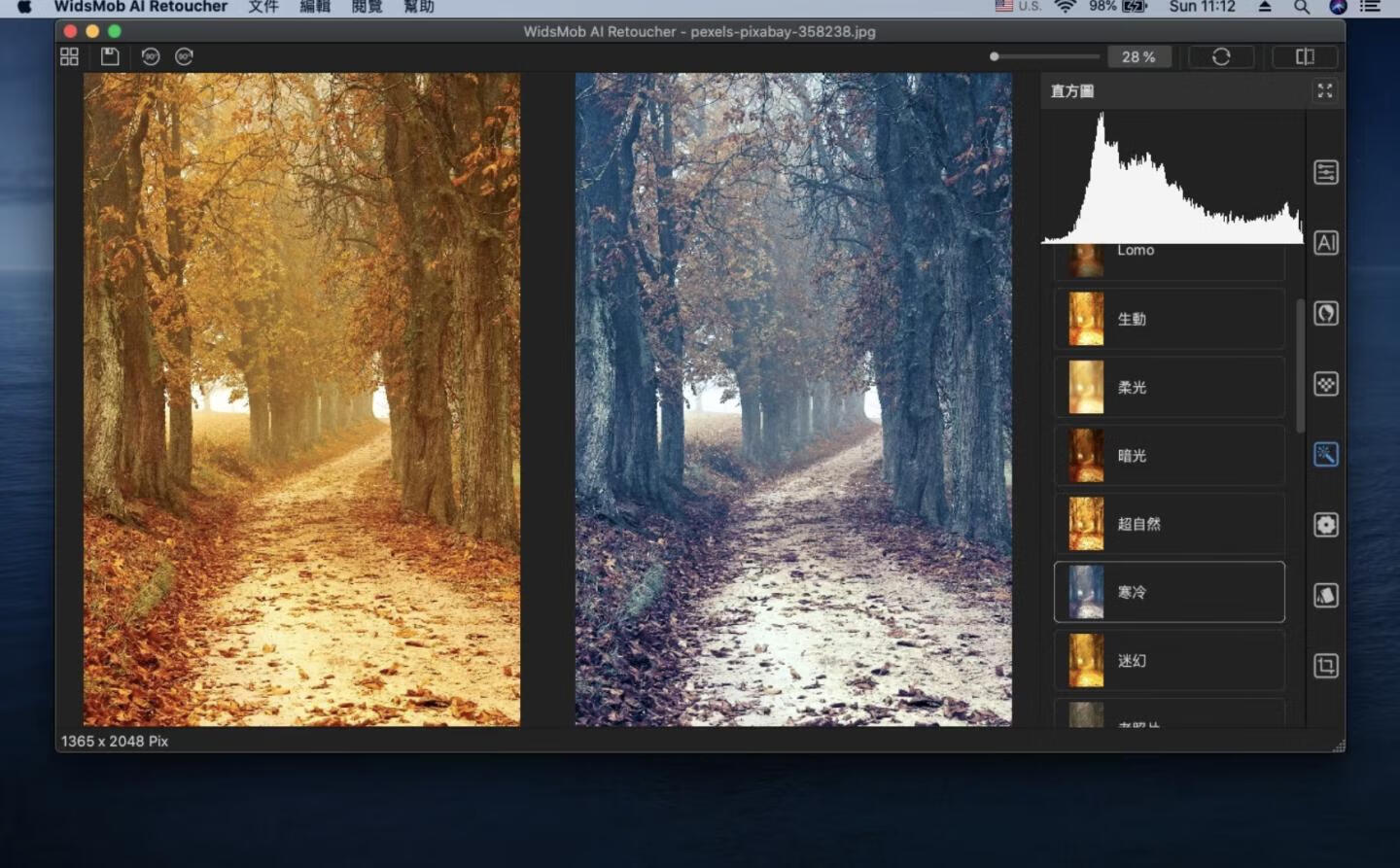Image resolution: width=1400 pixels, height=868 pixels.
Task: Click the zoom slider handle
Action: click(994, 56)
